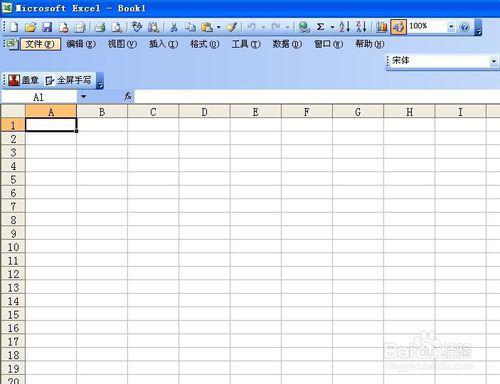This screenshot has width=500, height=384.
Task: Click the New blank workbook icon
Action: (14, 27)
